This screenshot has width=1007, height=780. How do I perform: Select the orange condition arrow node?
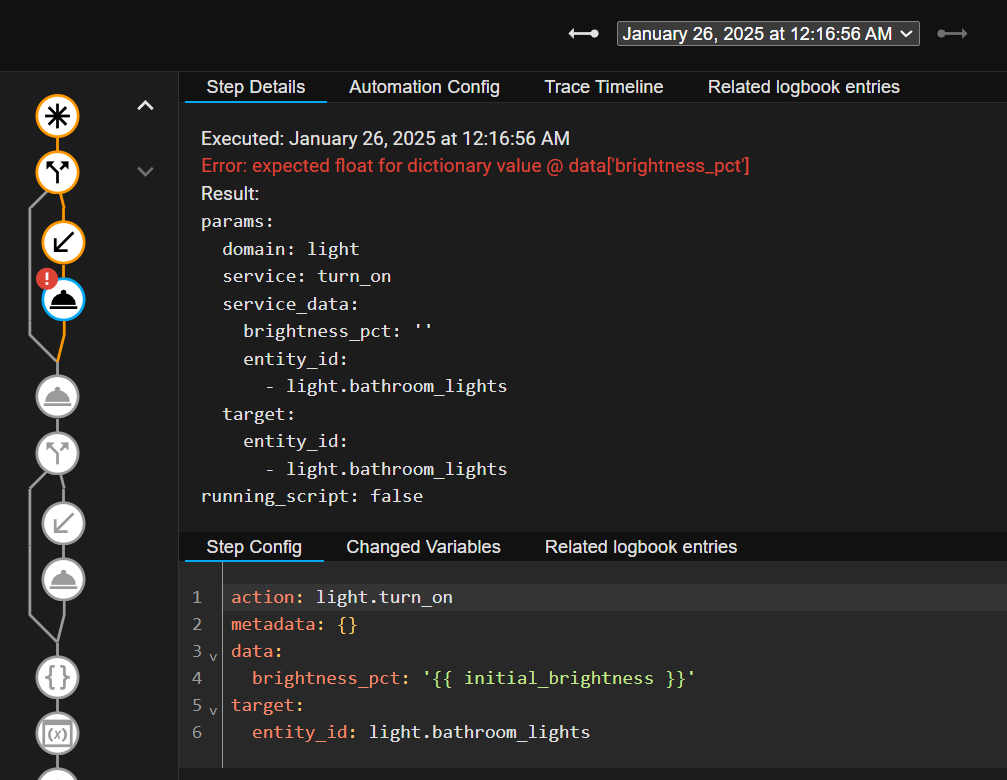pos(63,242)
